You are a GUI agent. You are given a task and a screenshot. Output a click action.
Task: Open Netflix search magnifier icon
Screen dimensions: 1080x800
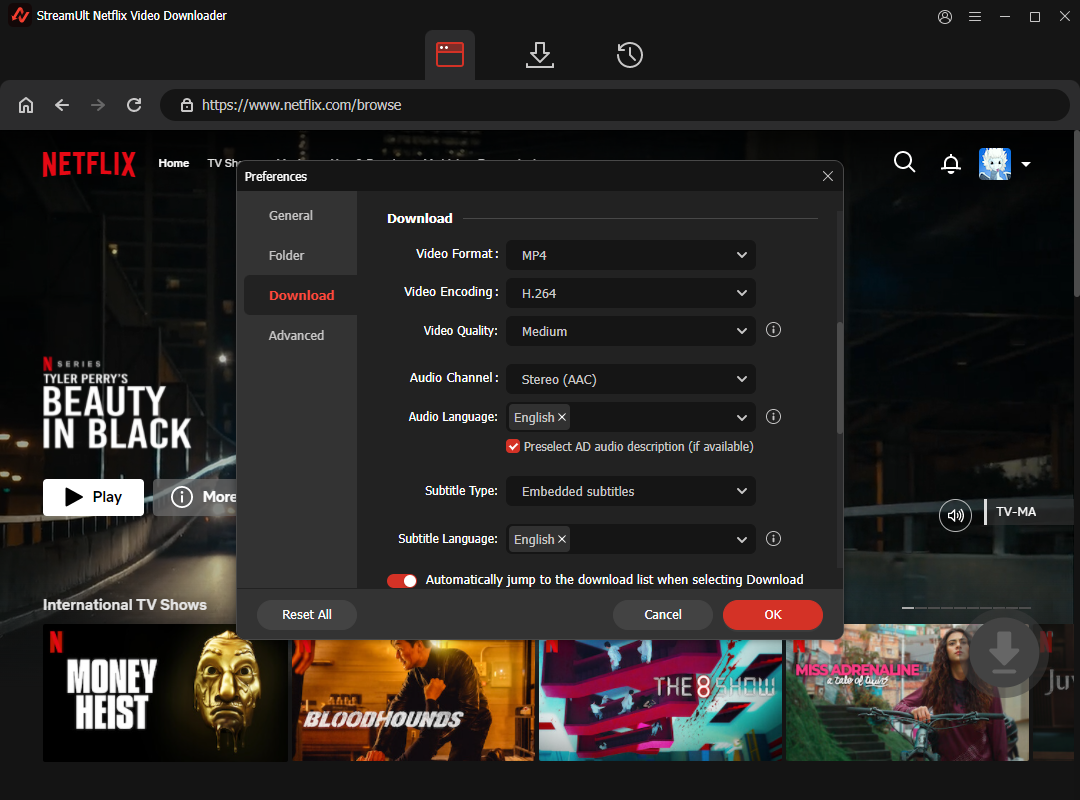[904, 163]
